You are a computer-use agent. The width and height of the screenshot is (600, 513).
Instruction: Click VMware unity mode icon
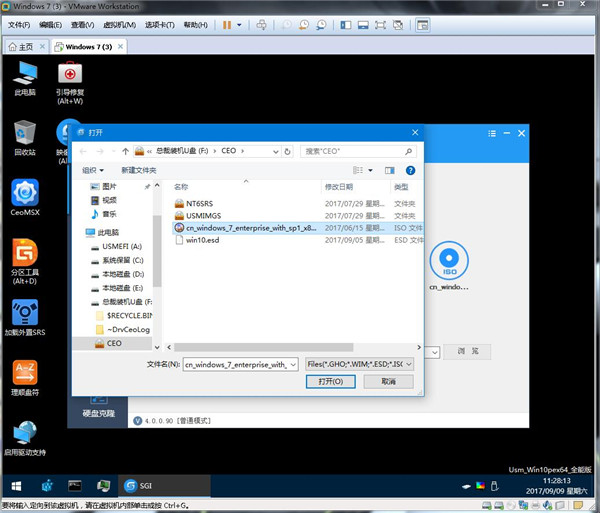(x=398, y=25)
